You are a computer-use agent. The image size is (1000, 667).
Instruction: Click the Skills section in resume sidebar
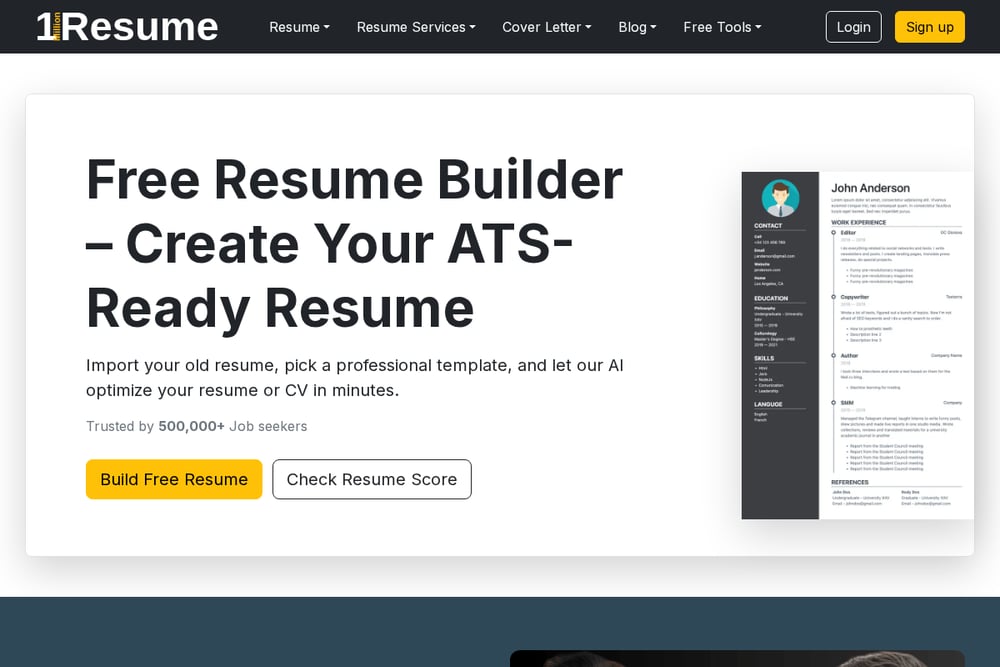click(x=763, y=358)
